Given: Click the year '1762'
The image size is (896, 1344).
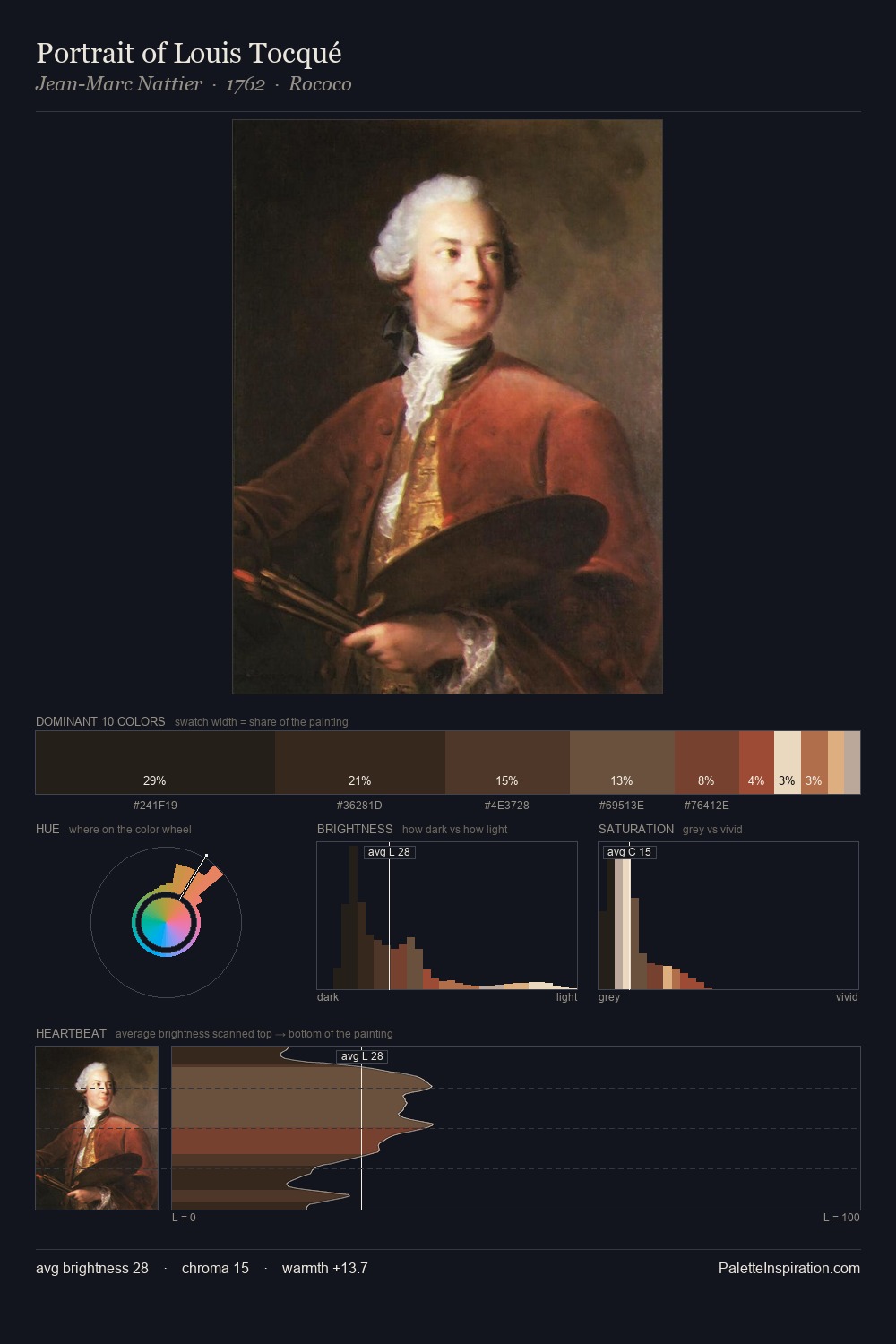Looking at the screenshot, I should tap(246, 84).
